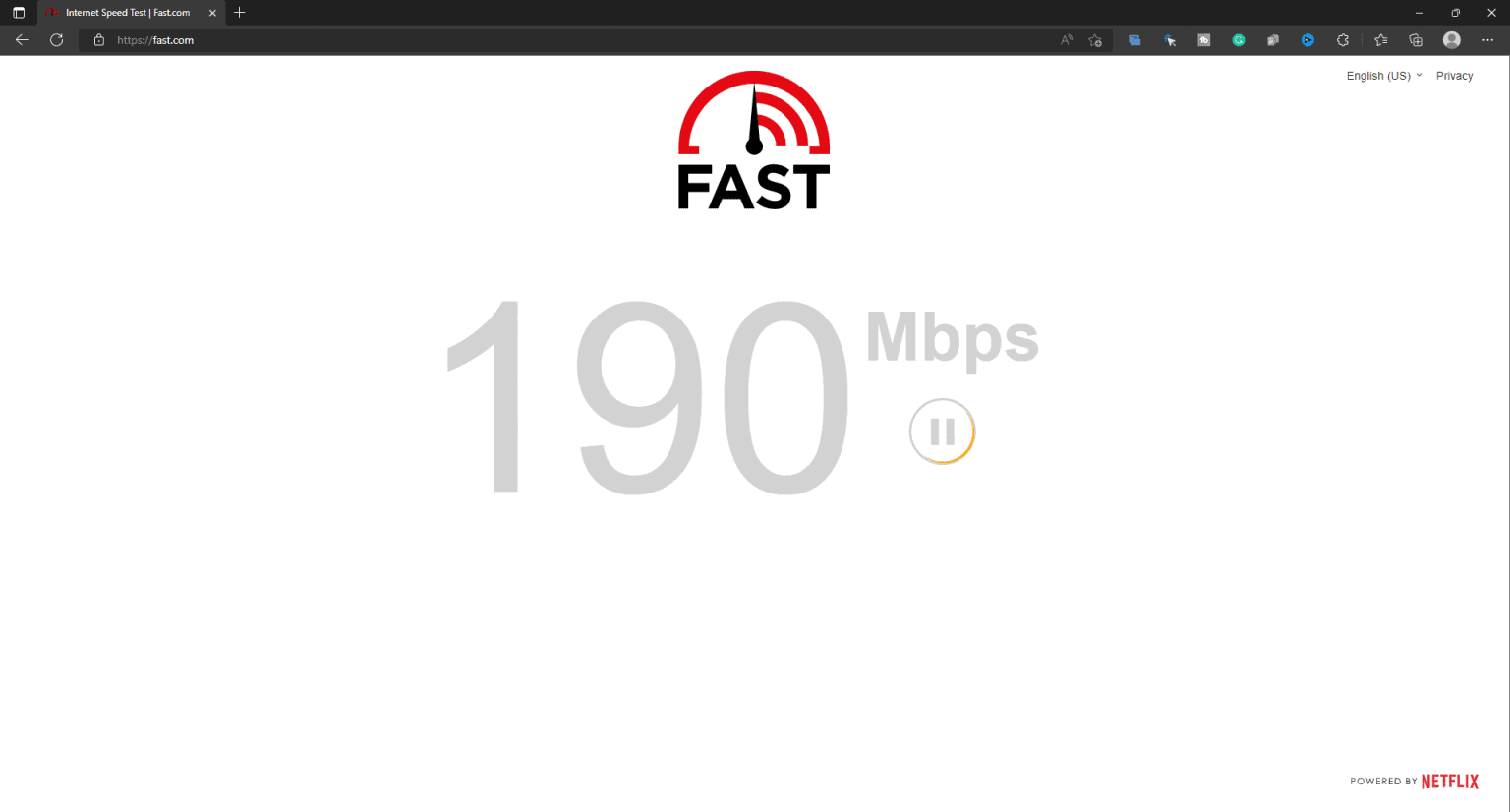Open the English (US) language dropdown
Screen dimensions: 1510x812
1384,76
